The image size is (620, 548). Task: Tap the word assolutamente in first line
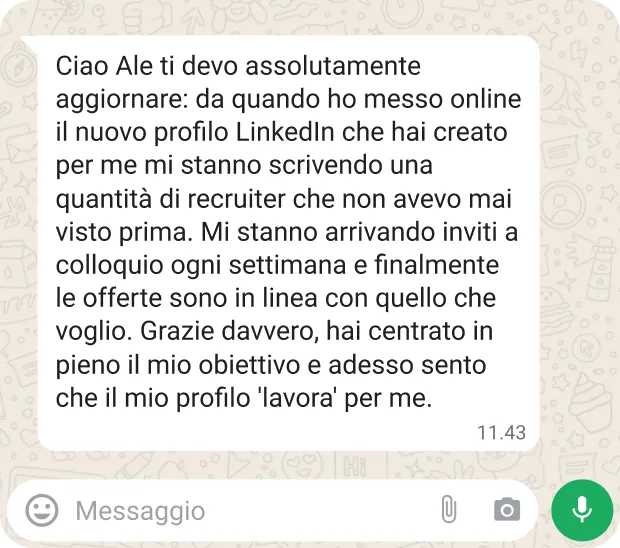pos(333,66)
